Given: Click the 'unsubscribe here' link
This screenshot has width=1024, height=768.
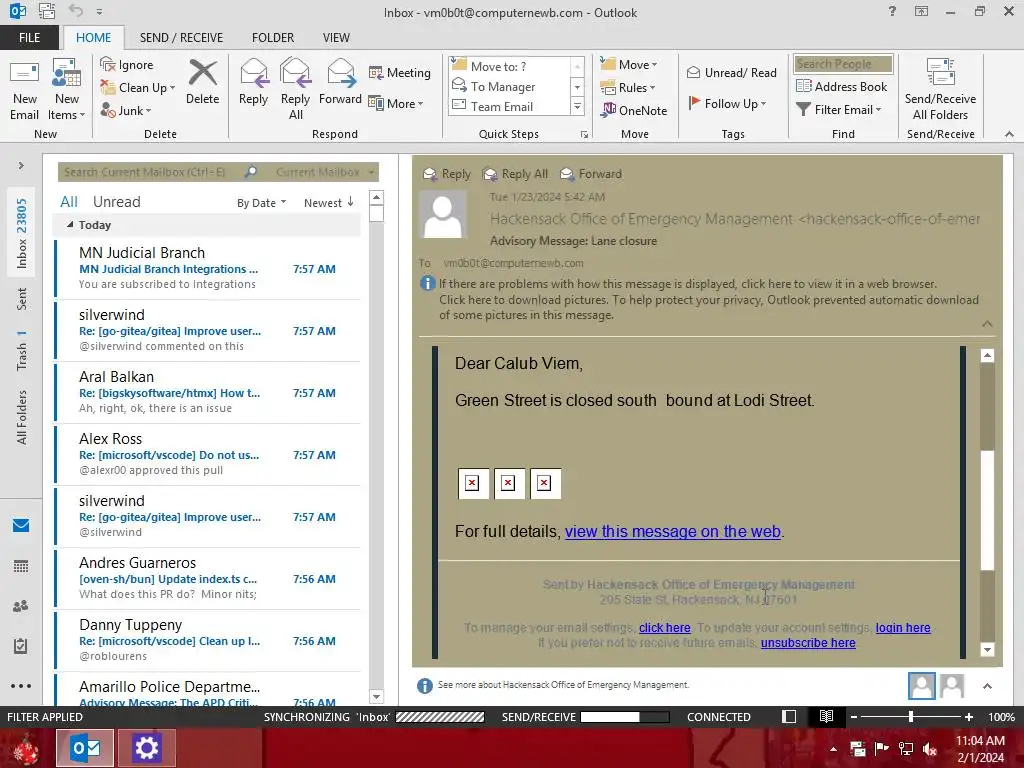Looking at the screenshot, I should [808, 643].
